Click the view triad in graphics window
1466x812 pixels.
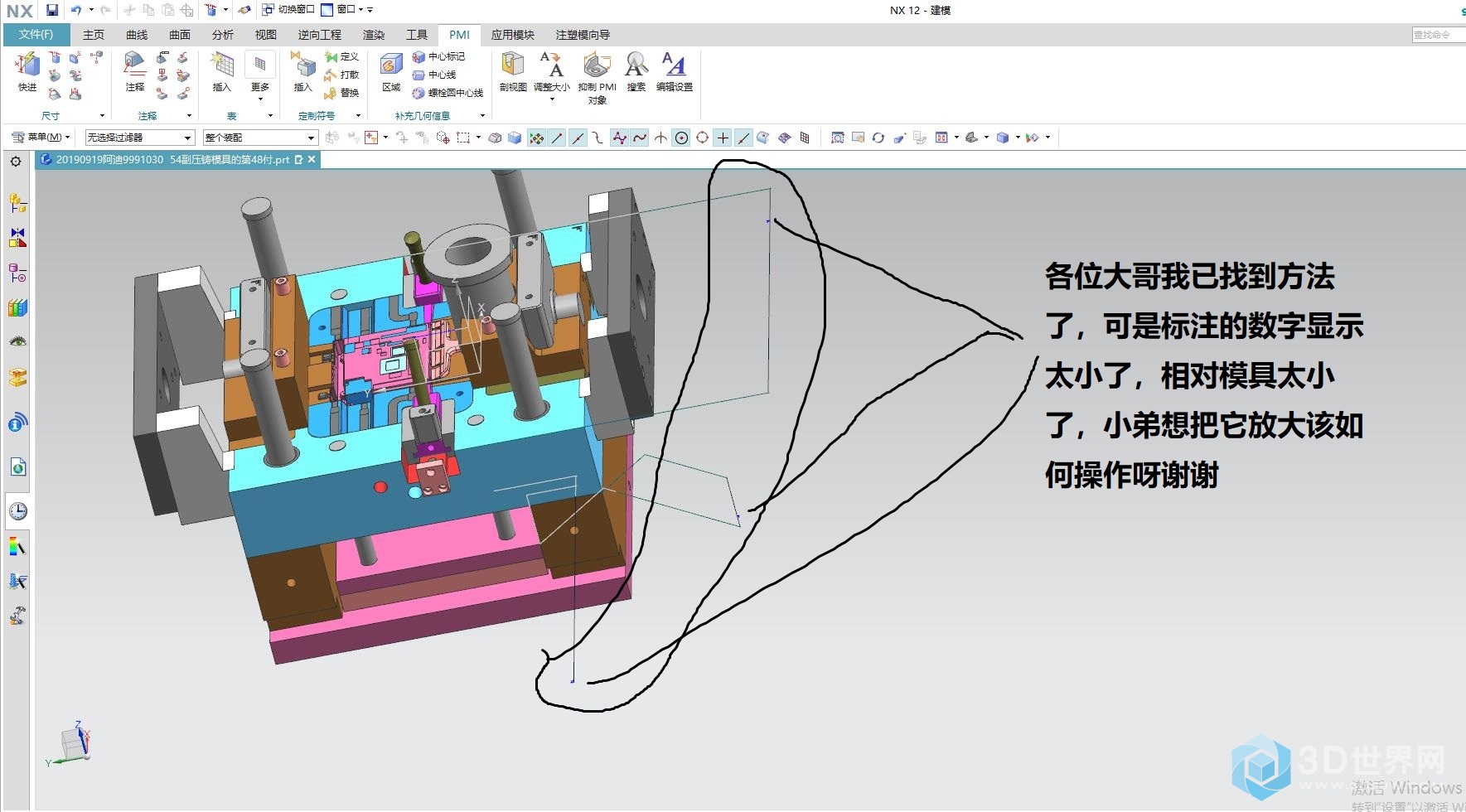(70, 742)
